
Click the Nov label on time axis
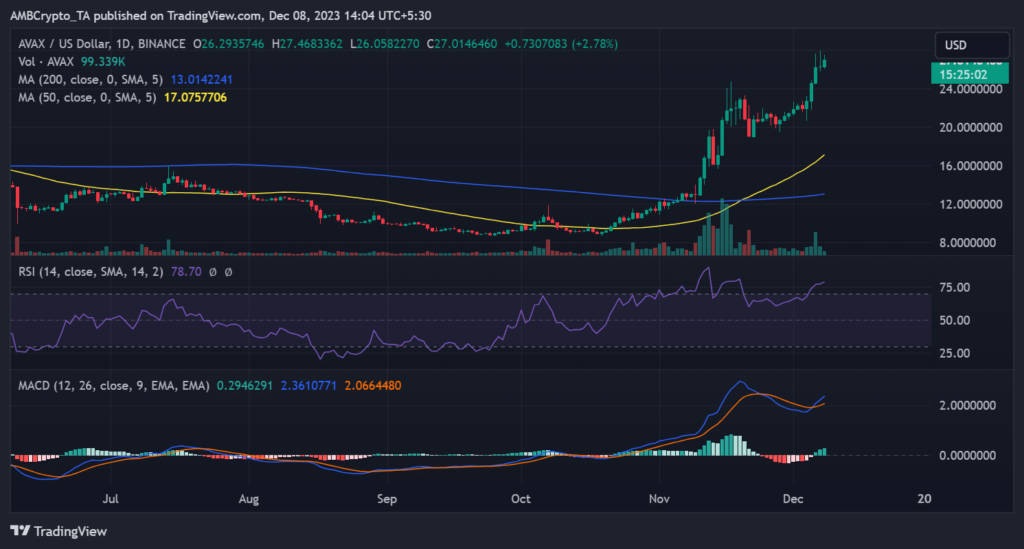click(x=659, y=498)
